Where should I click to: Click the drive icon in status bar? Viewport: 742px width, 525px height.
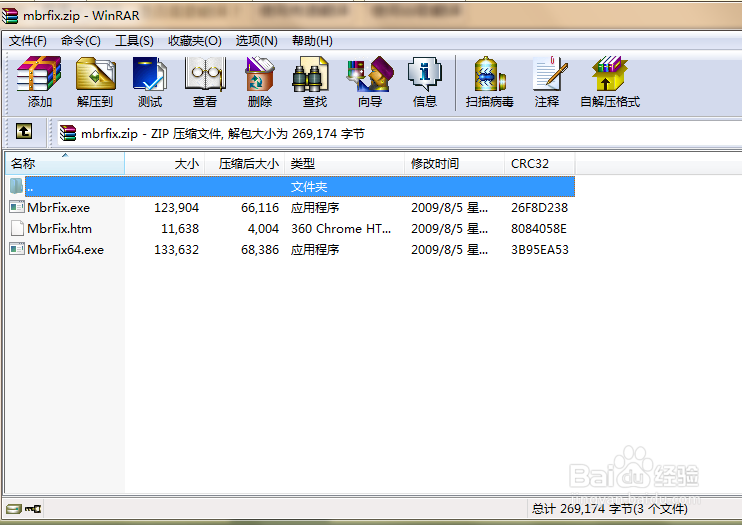coord(14,509)
